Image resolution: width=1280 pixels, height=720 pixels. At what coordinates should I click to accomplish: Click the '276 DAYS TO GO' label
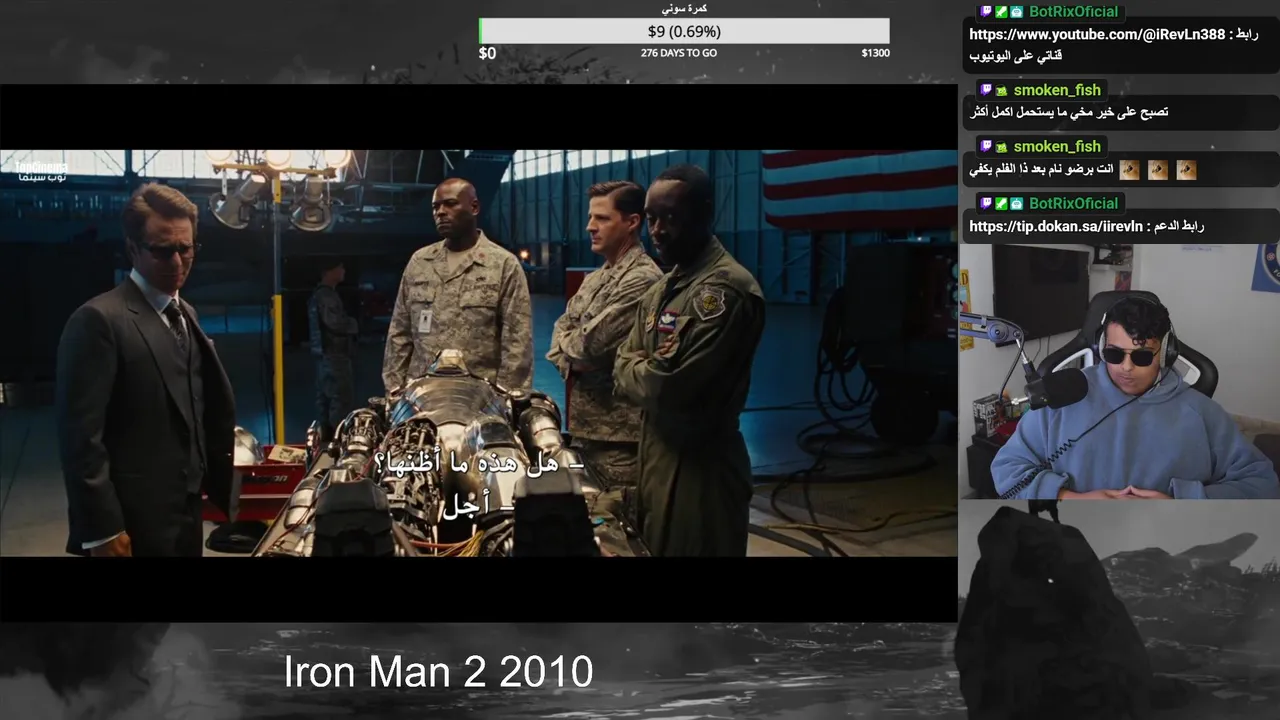pos(679,53)
